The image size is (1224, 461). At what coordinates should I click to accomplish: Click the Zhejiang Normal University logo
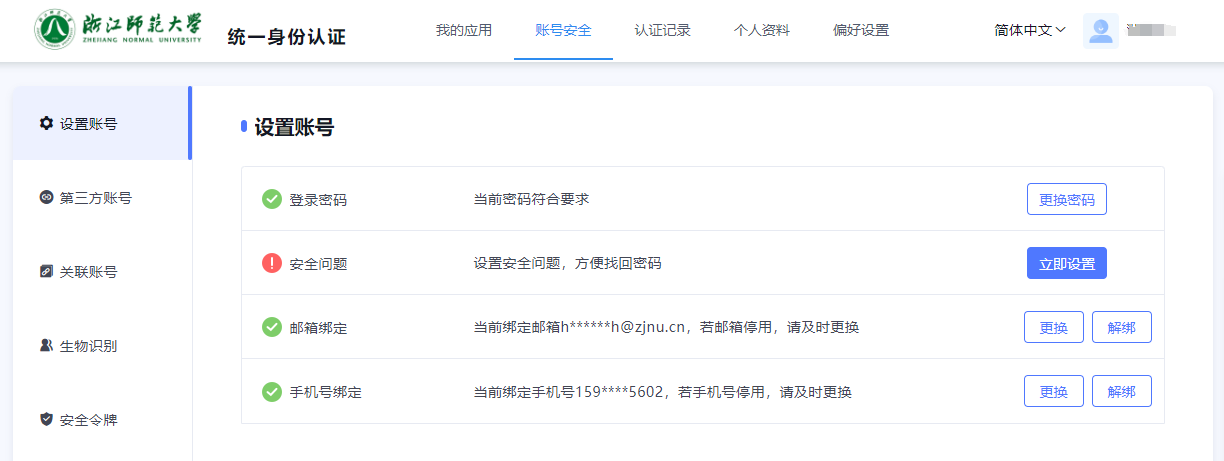point(118,30)
